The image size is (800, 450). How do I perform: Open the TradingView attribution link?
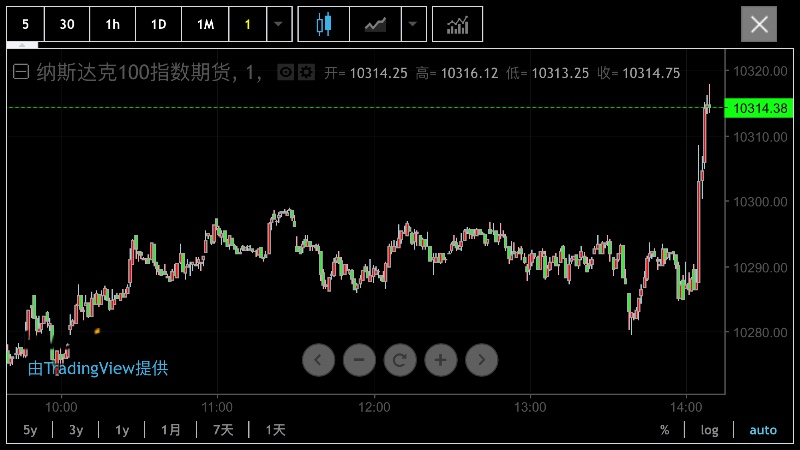[x=98, y=368]
